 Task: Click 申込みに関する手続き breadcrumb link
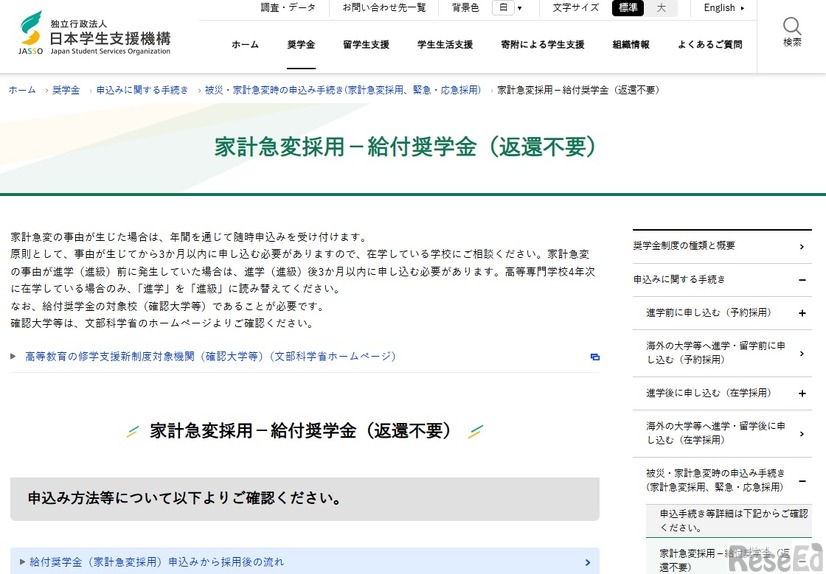[142, 90]
